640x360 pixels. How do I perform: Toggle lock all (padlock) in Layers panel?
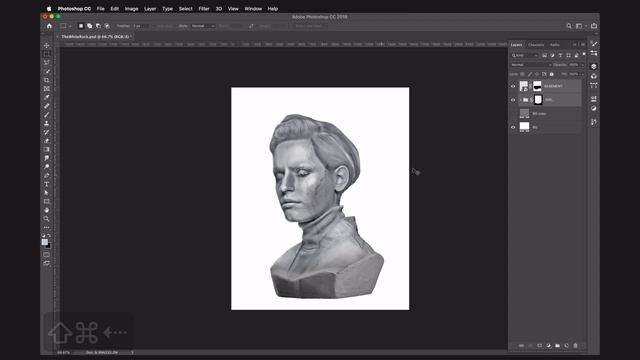pos(551,74)
